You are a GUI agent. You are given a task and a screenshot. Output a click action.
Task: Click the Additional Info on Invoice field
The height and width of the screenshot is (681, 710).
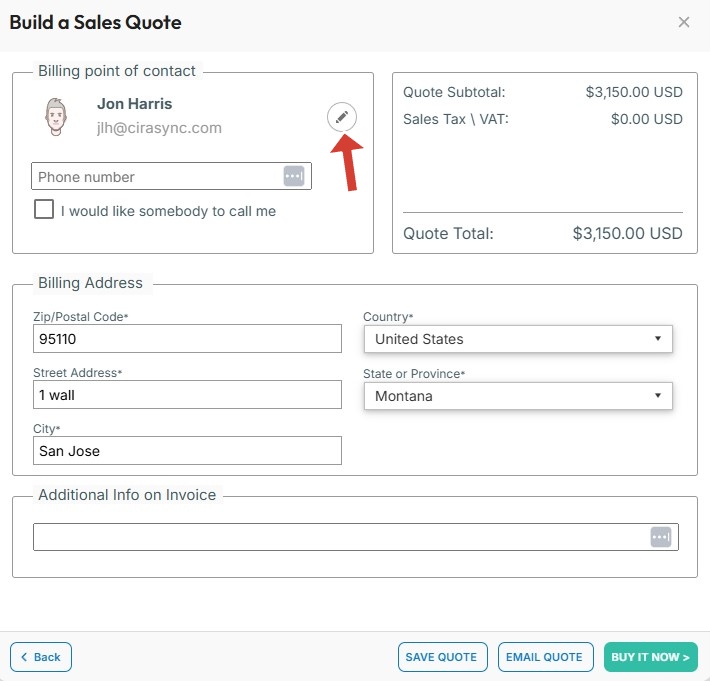[340, 537]
